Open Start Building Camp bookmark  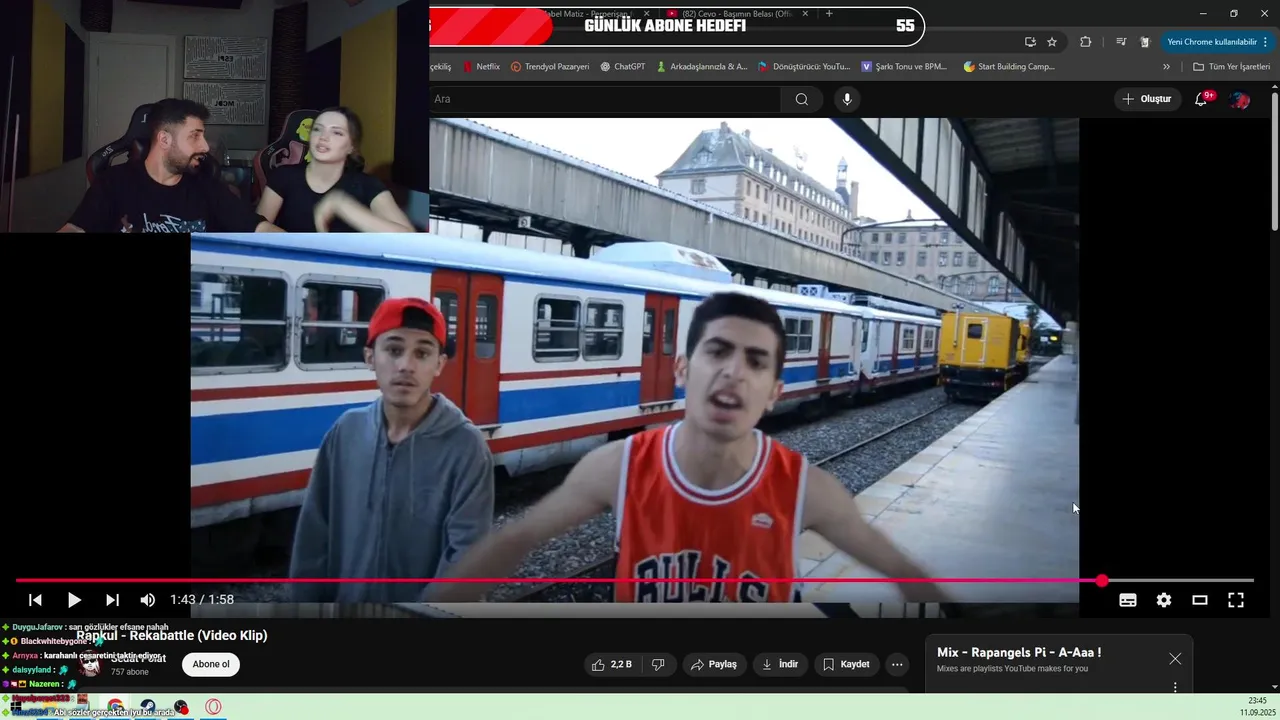(1009, 67)
